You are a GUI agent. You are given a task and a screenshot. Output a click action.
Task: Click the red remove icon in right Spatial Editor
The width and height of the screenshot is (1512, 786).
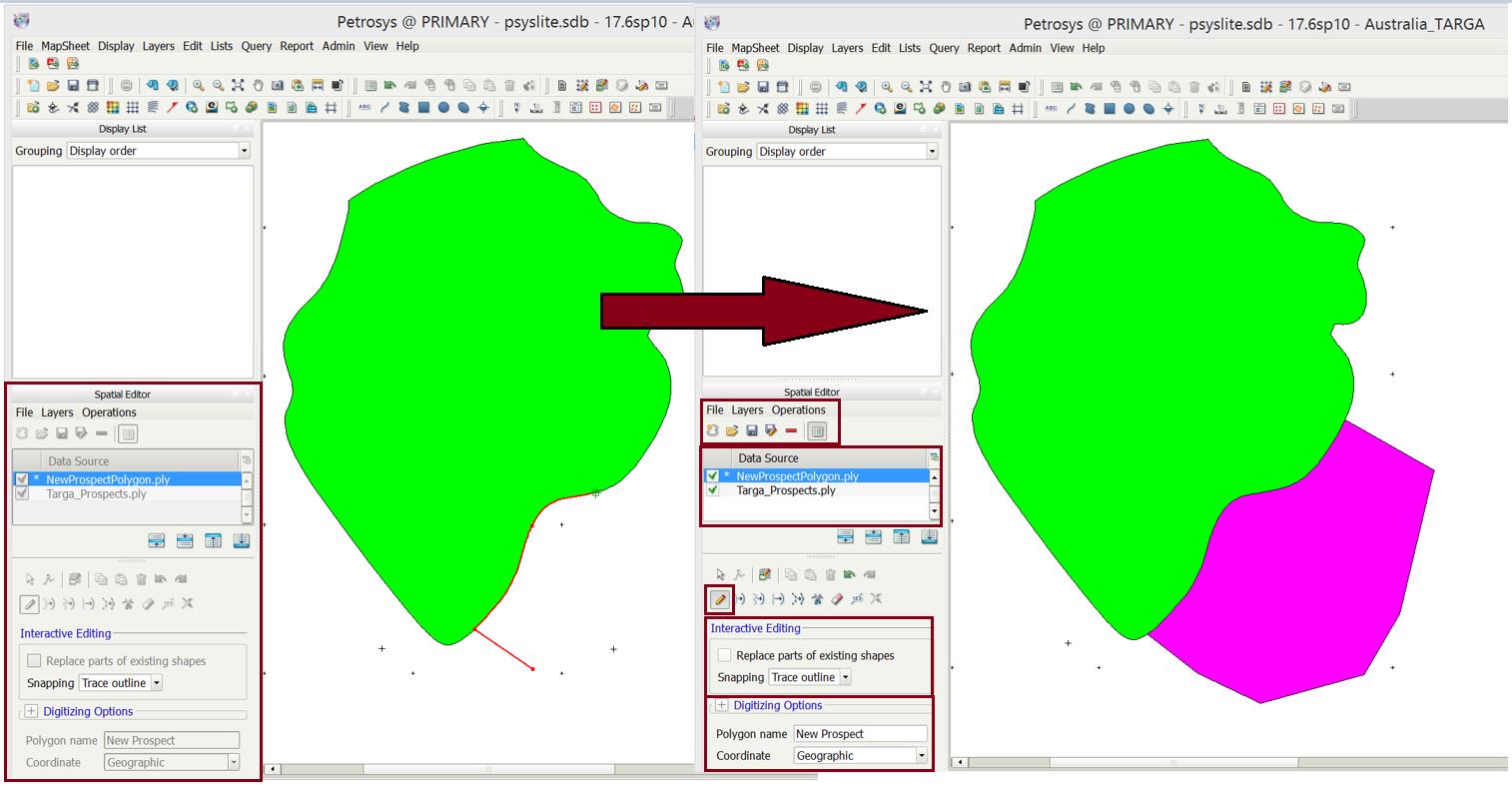coord(791,430)
